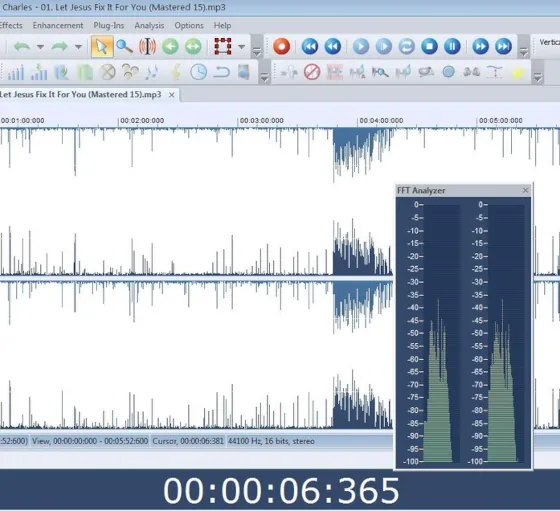Screen dimensions: 560x511
Task: Jump to end of the audio
Action: pyautogui.click(x=504, y=46)
